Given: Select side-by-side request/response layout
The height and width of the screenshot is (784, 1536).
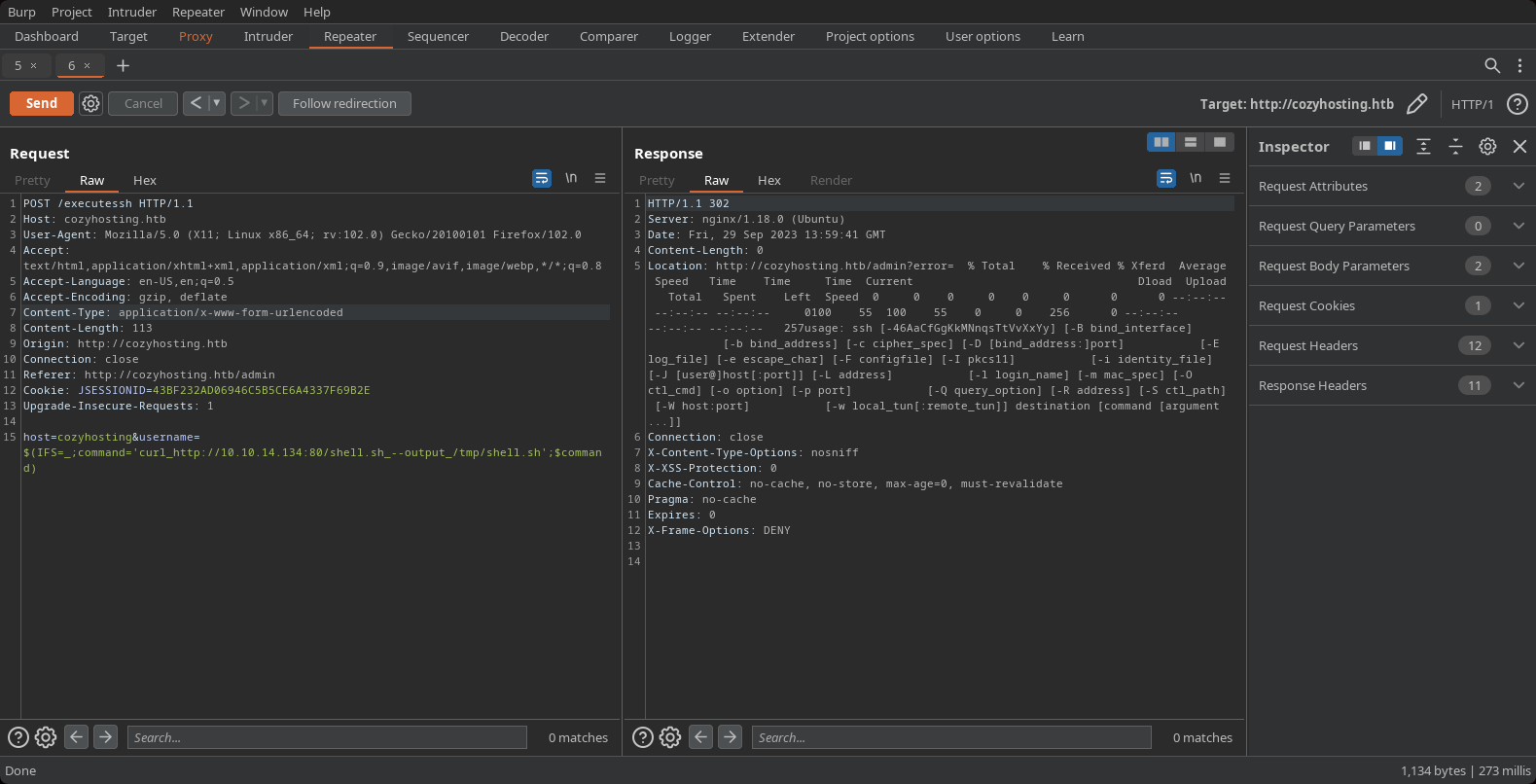Looking at the screenshot, I should click(1161, 142).
